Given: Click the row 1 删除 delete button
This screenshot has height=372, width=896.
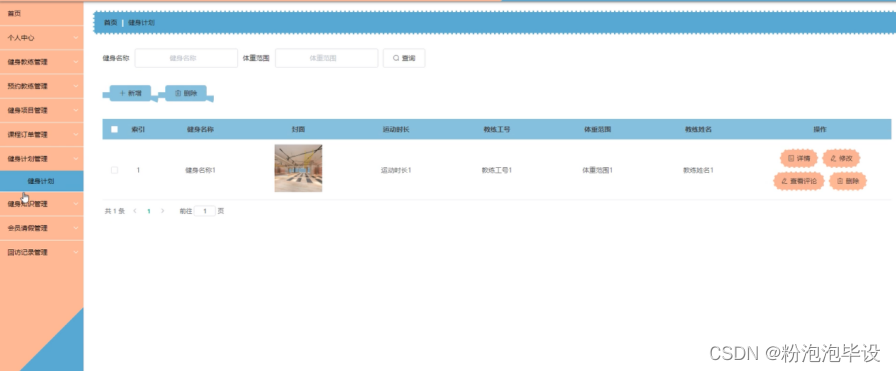Looking at the screenshot, I should point(848,181).
